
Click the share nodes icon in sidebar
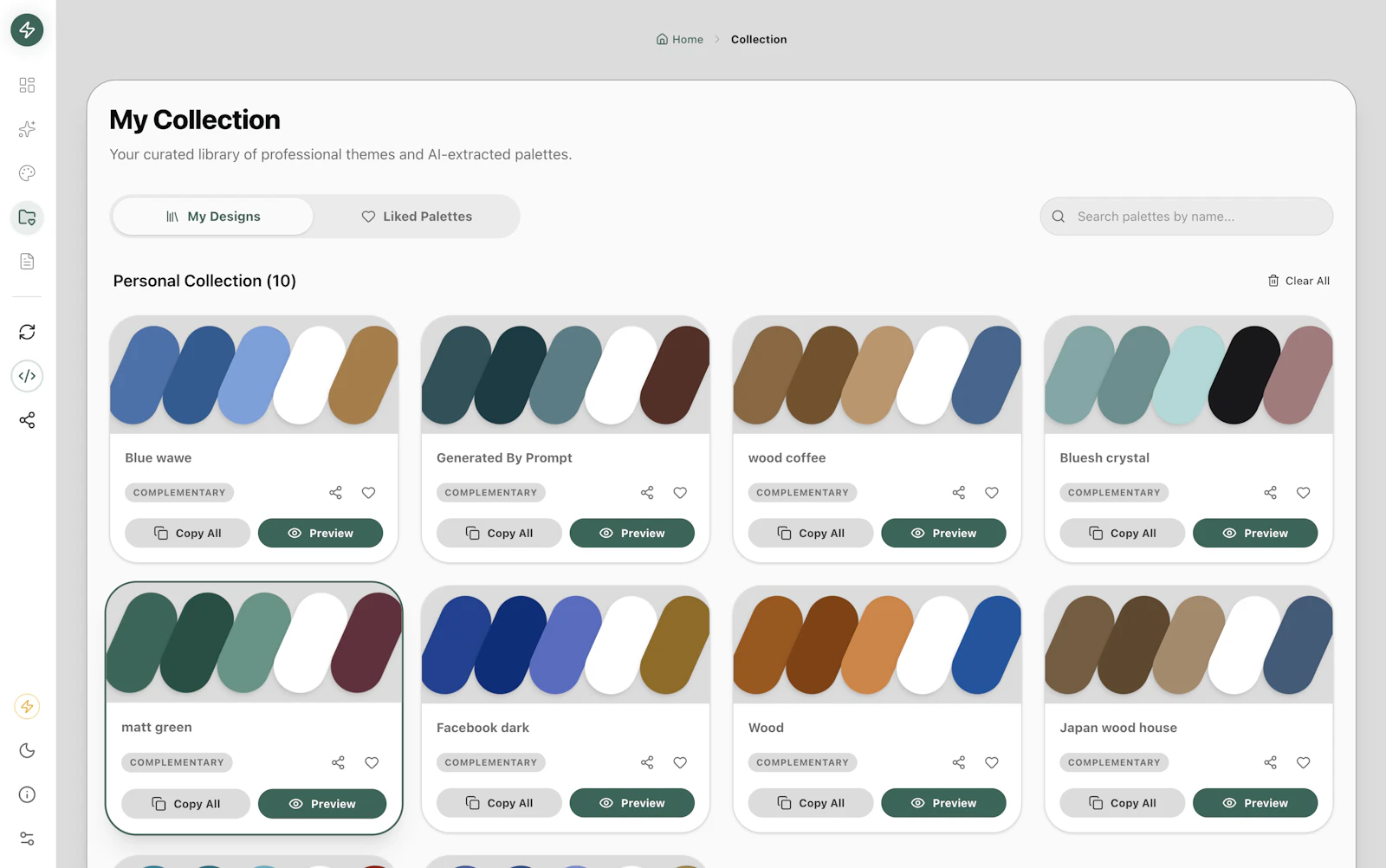pyautogui.click(x=27, y=420)
